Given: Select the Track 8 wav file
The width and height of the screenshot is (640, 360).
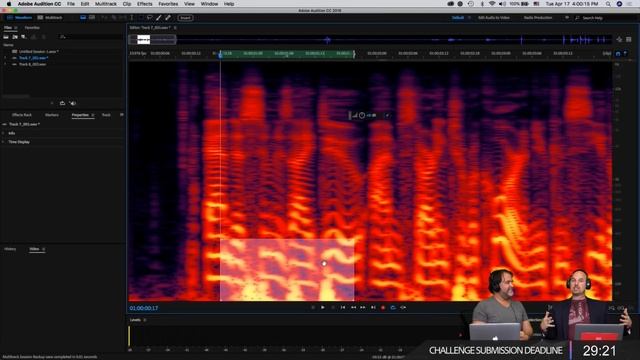Looking at the screenshot, I should click(x=32, y=64).
